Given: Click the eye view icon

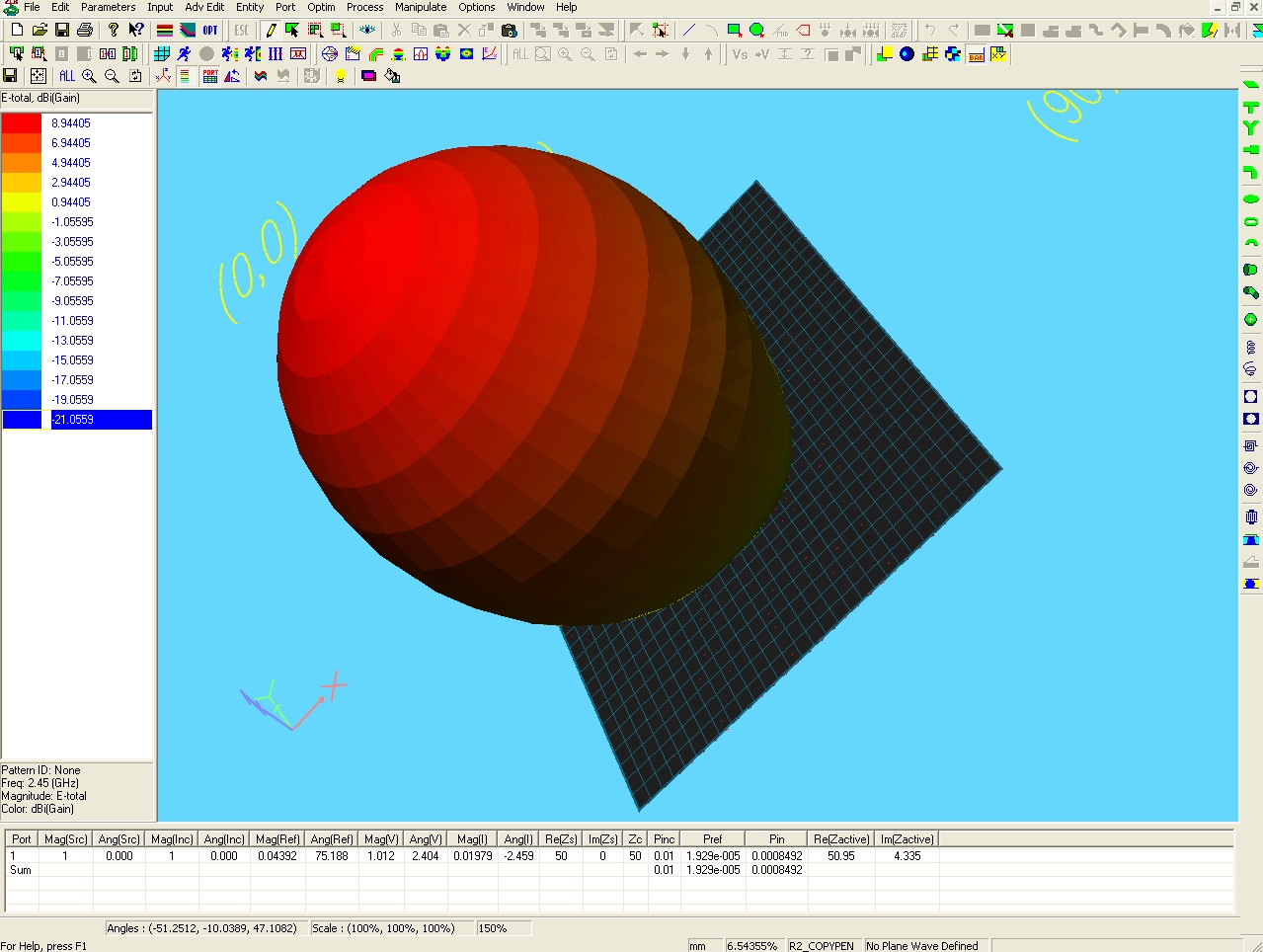Looking at the screenshot, I should tap(367, 31).
